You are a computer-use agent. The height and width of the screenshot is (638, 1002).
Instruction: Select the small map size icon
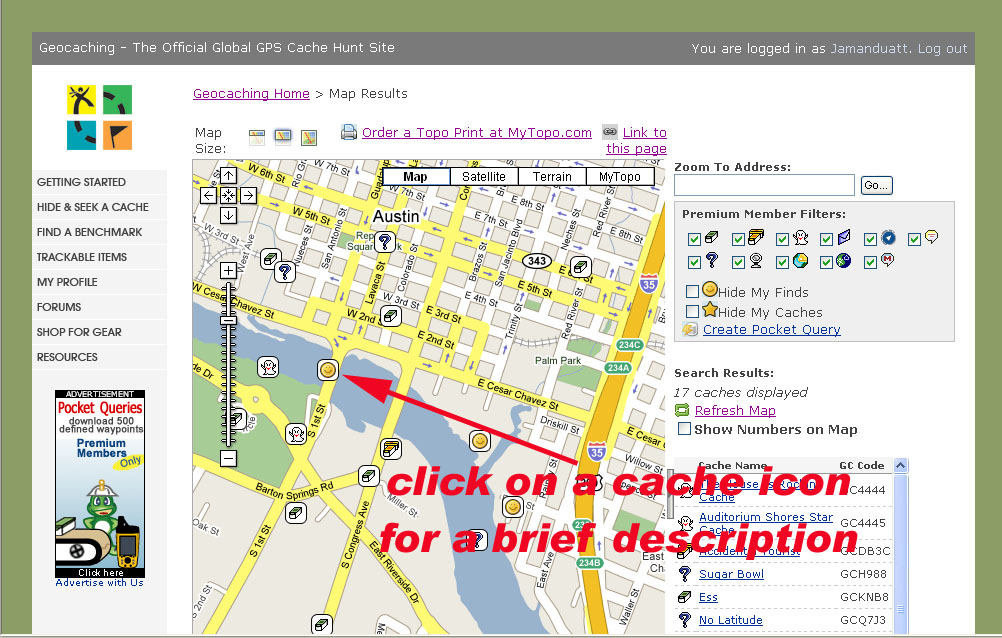pos(257,137)
